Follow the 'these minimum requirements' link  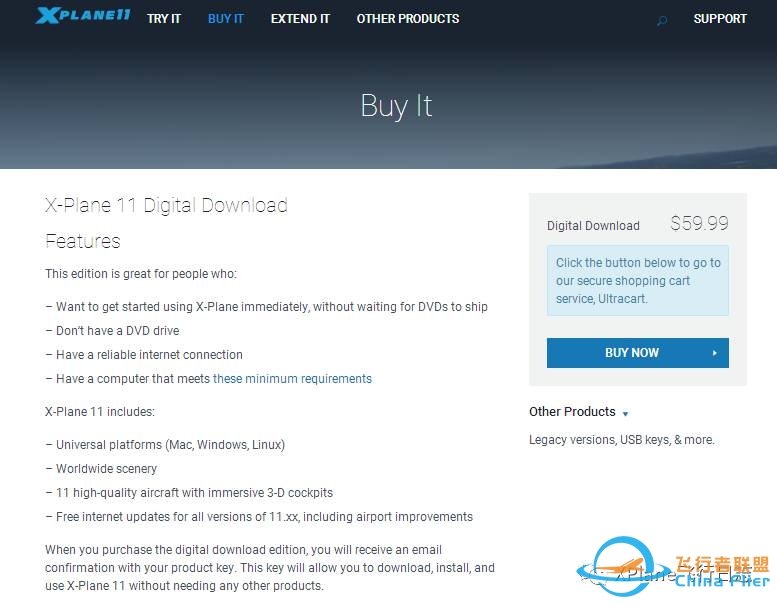tap(292, 379)
